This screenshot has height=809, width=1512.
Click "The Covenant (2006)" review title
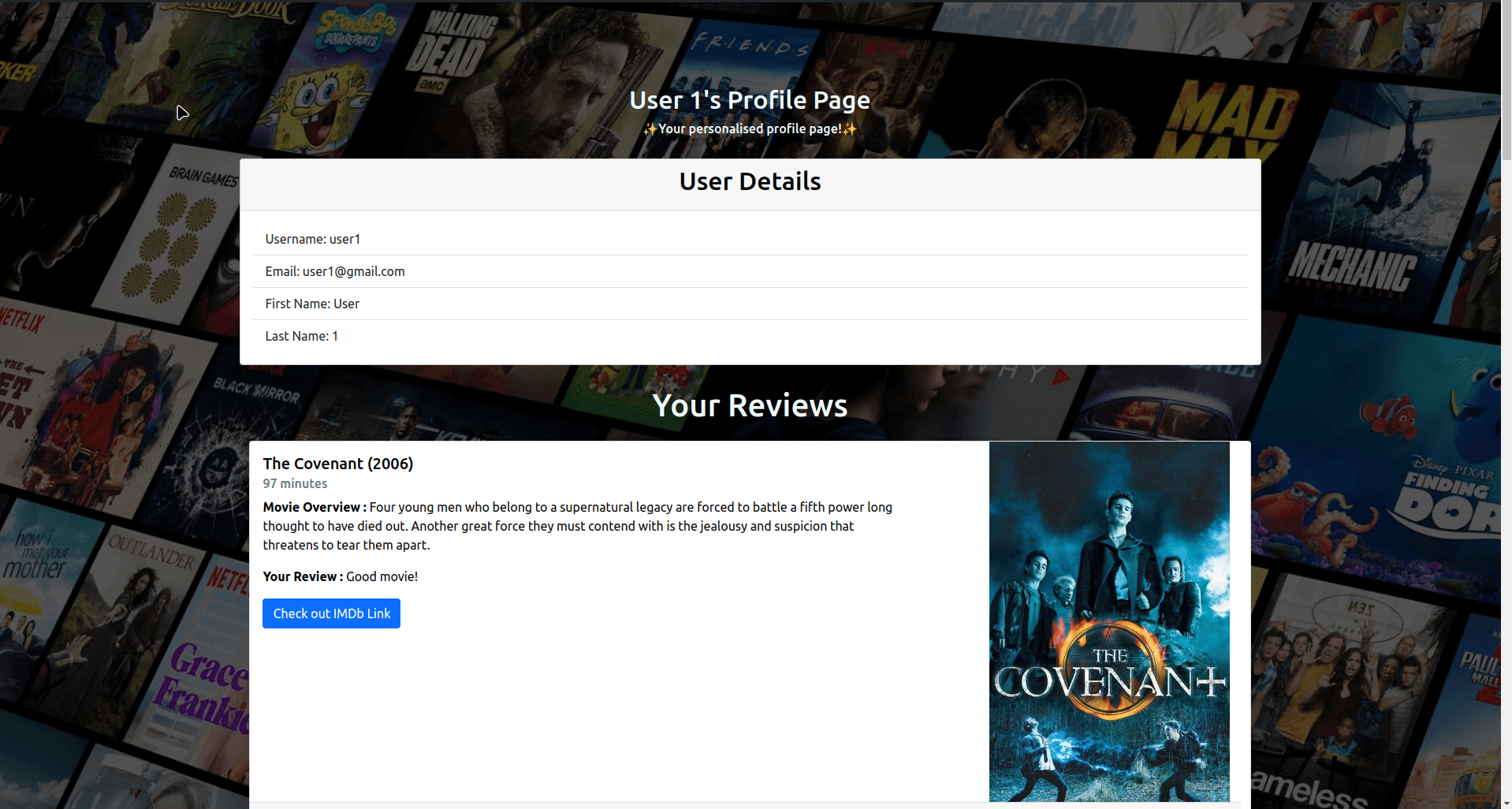pyautogui.click(x=338, y=464)
